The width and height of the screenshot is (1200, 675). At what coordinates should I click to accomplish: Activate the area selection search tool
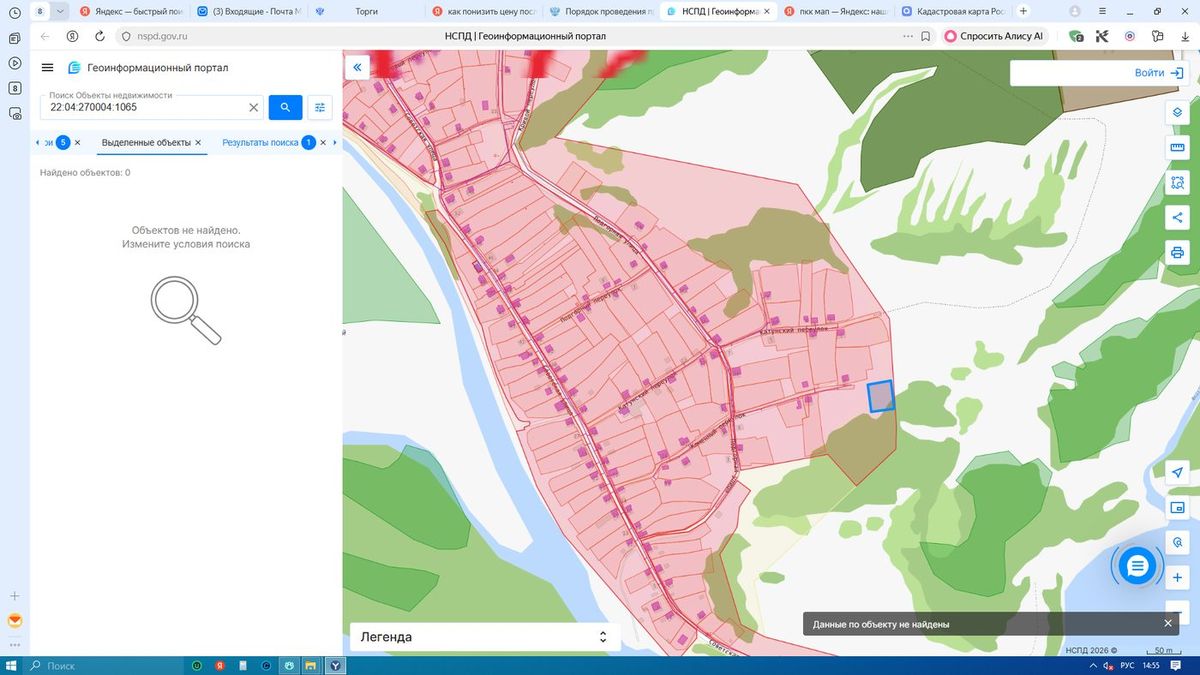click(x=1177, y=183)
